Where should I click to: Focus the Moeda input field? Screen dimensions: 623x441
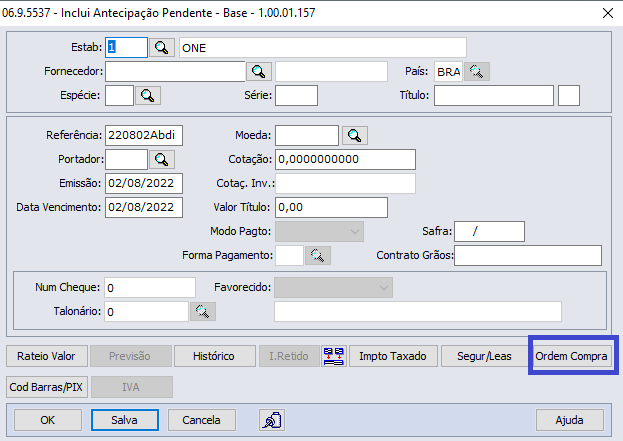307,135
